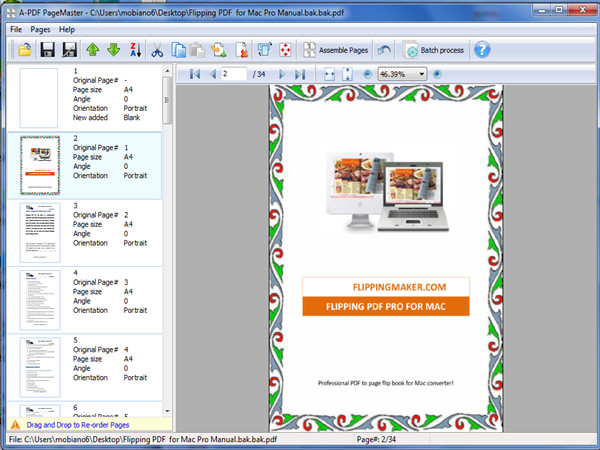Click the warning triangle icon
Screen dimensions: 600x450
tap(15, 425)
